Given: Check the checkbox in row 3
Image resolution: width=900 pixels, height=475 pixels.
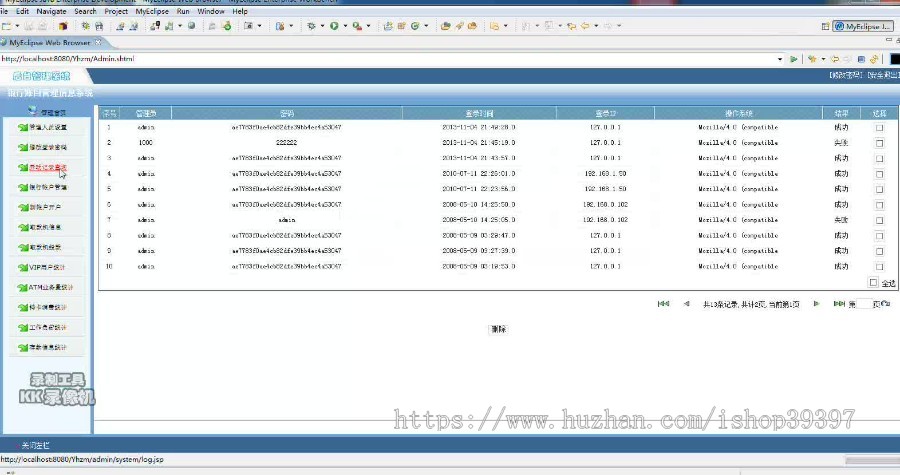Looking at the screenshot, I should click(x=879, y=158).
